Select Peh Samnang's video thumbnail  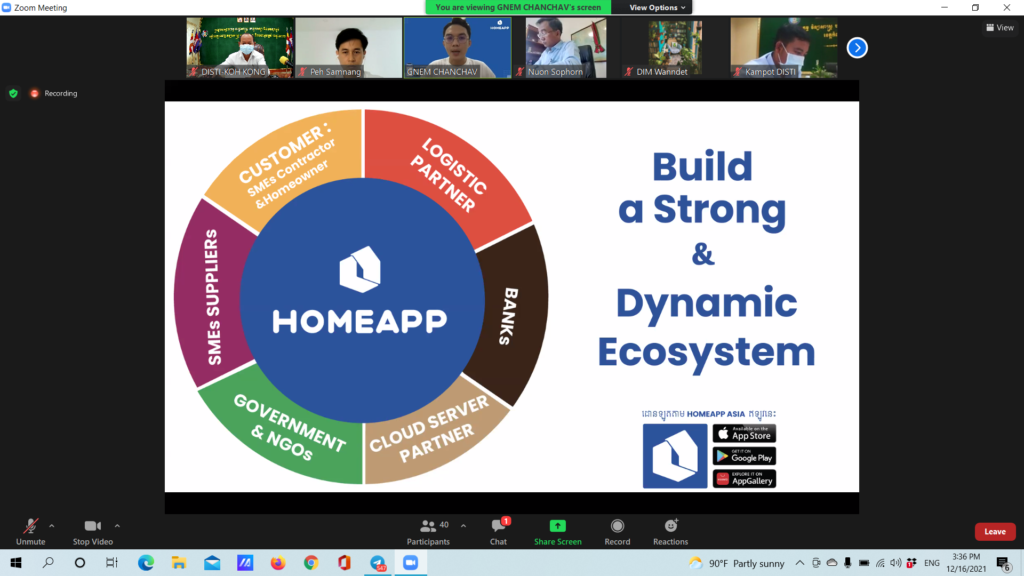tap(348, 47)
